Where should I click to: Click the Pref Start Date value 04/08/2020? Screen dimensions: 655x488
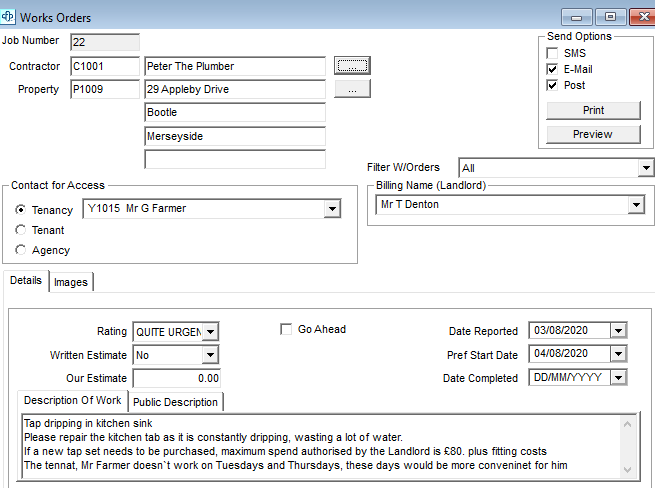point(561,353)
